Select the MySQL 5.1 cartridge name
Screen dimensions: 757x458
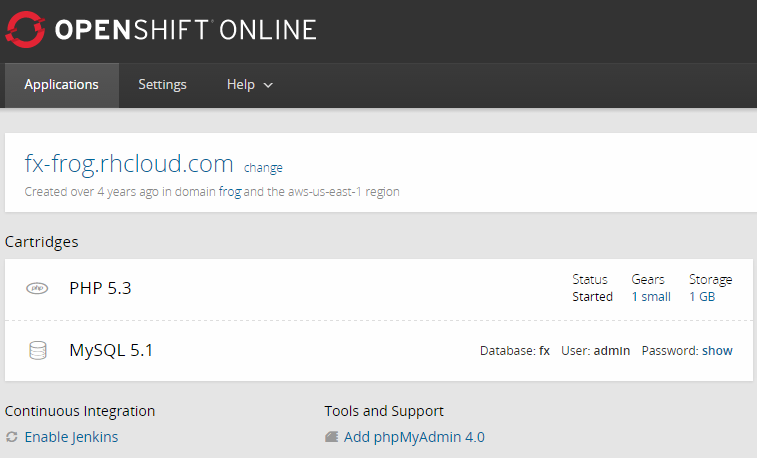click(x=111, y=351)
